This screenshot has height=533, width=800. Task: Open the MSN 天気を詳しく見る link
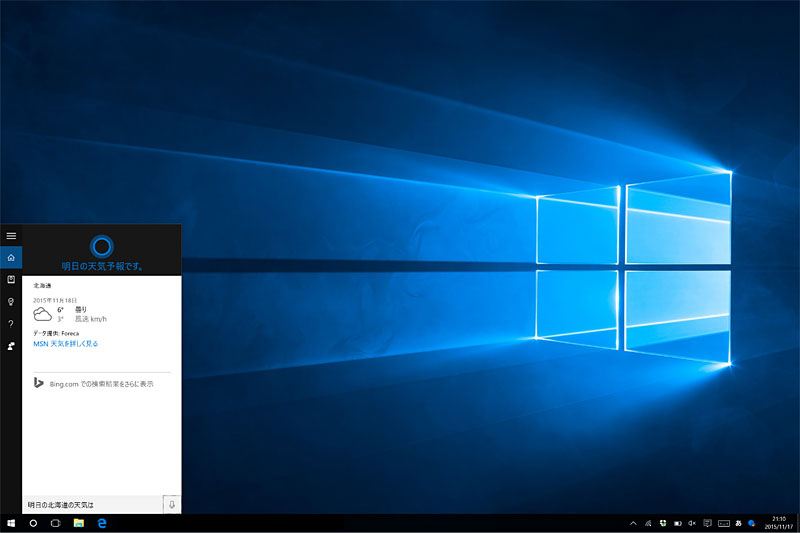click(x=65, y=344)
